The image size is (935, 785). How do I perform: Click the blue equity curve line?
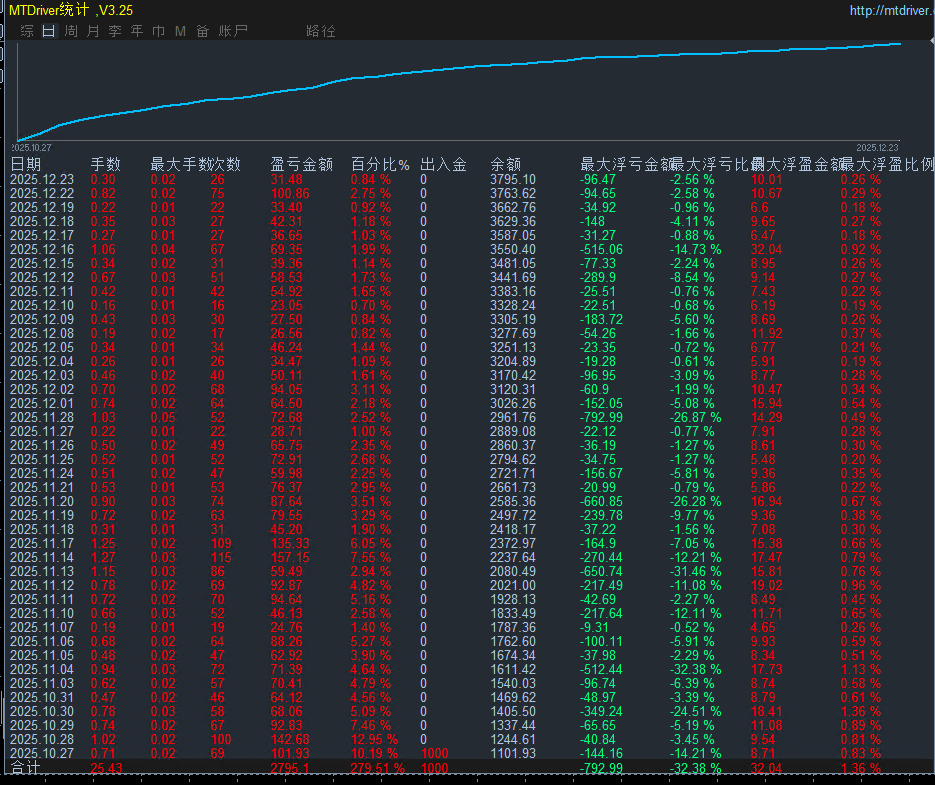click(x=459, y=69)
